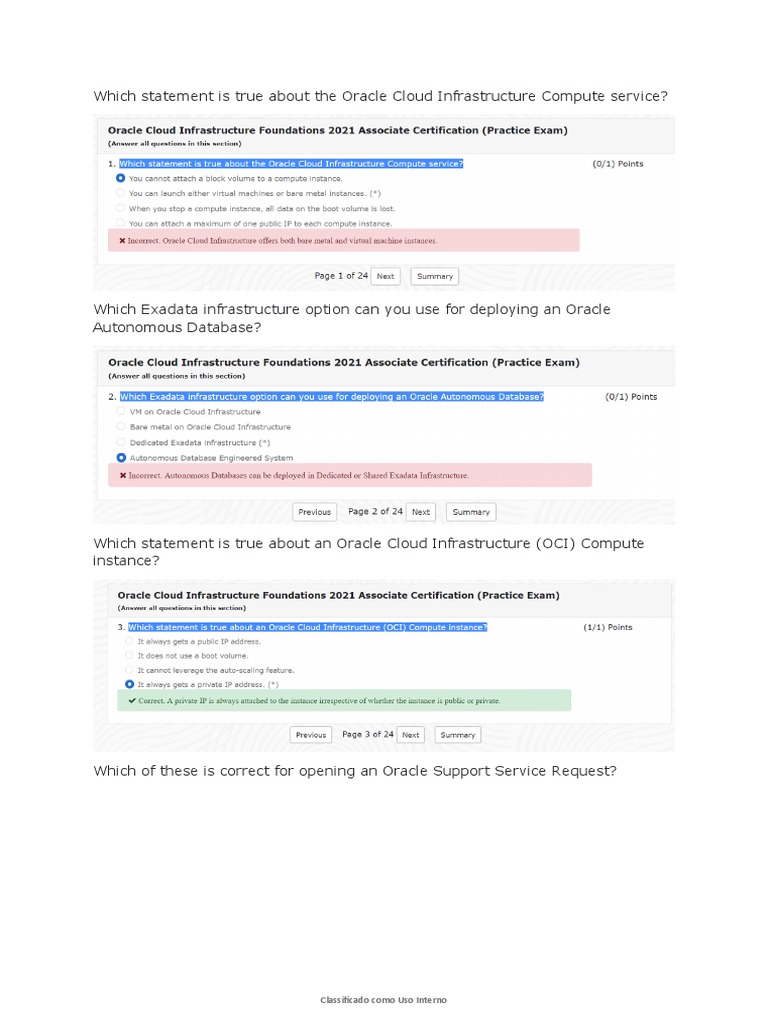Open Summary from Page 2 navigation
The image size is (768, 1024).
click(471, 512)
